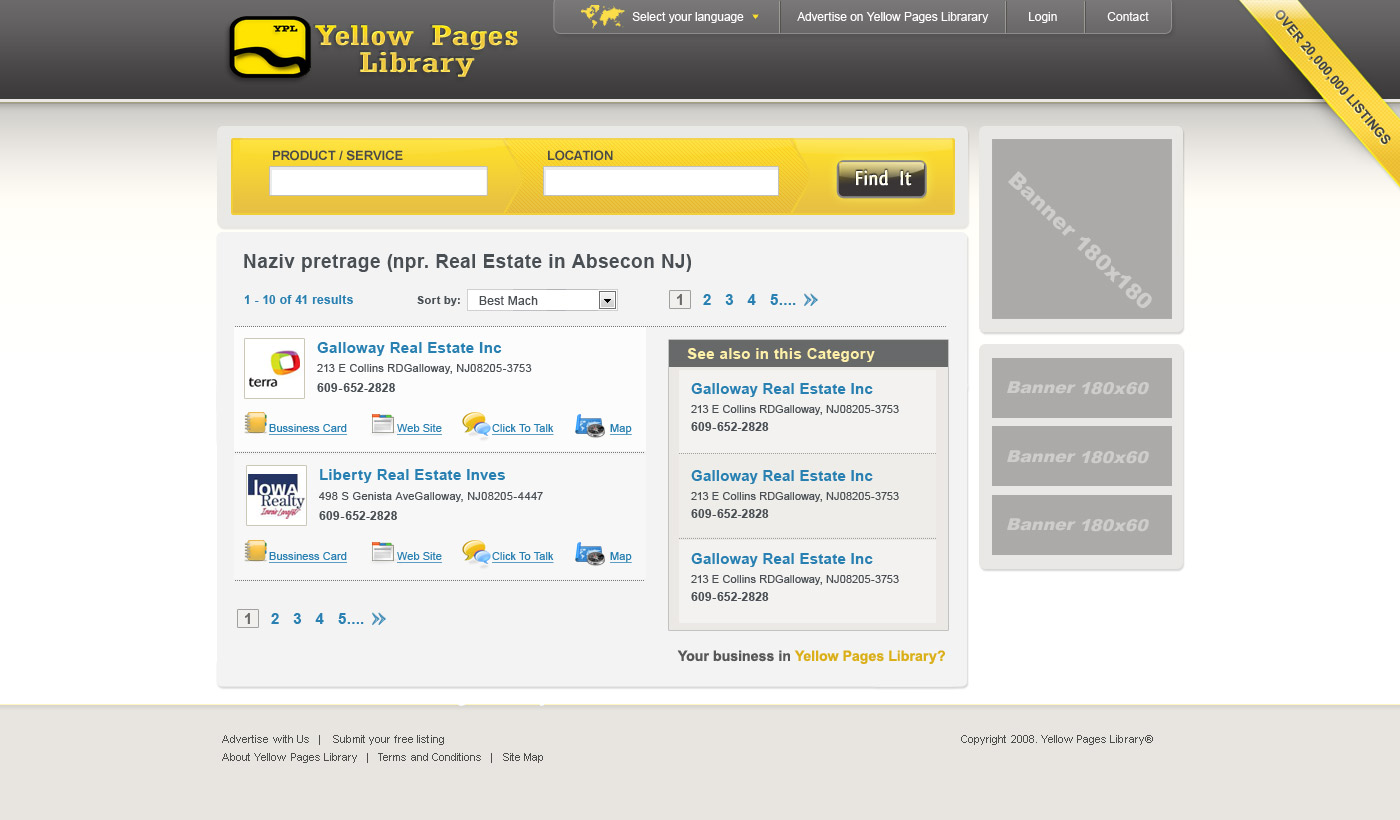Go to next pages with top double-arrow

810,300
